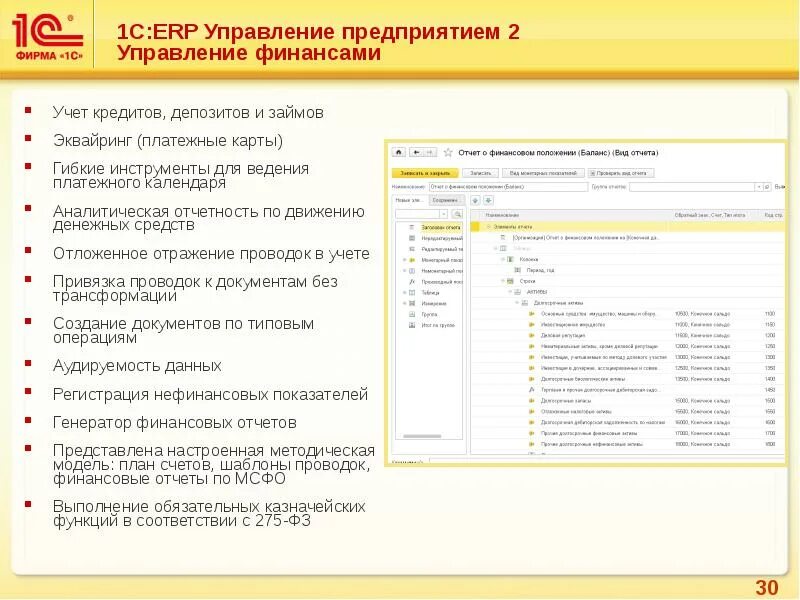
Task: Click Код стр. column header
Action: coord(773,215)
